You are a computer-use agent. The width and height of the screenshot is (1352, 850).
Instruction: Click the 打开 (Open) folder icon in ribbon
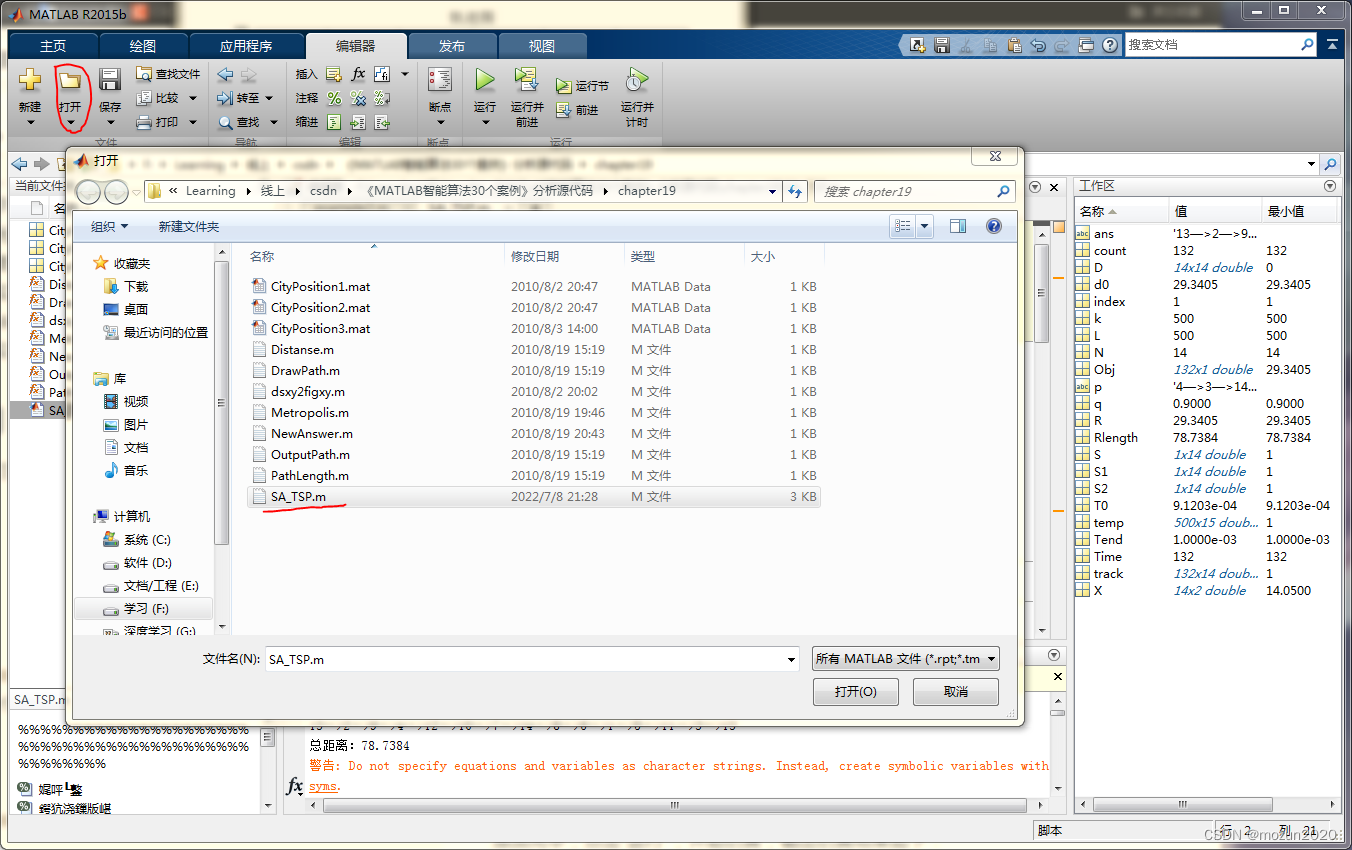coord(69,80)
